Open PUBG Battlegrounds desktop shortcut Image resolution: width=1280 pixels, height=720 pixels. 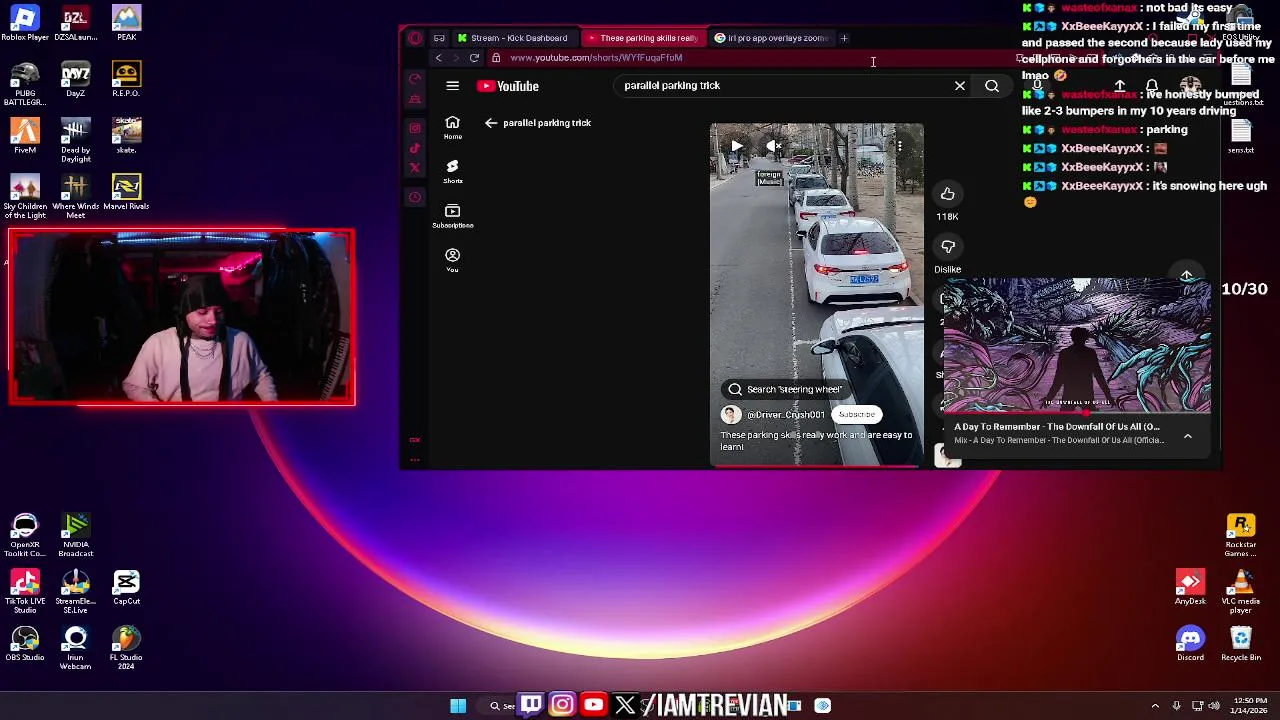point(25,84)
